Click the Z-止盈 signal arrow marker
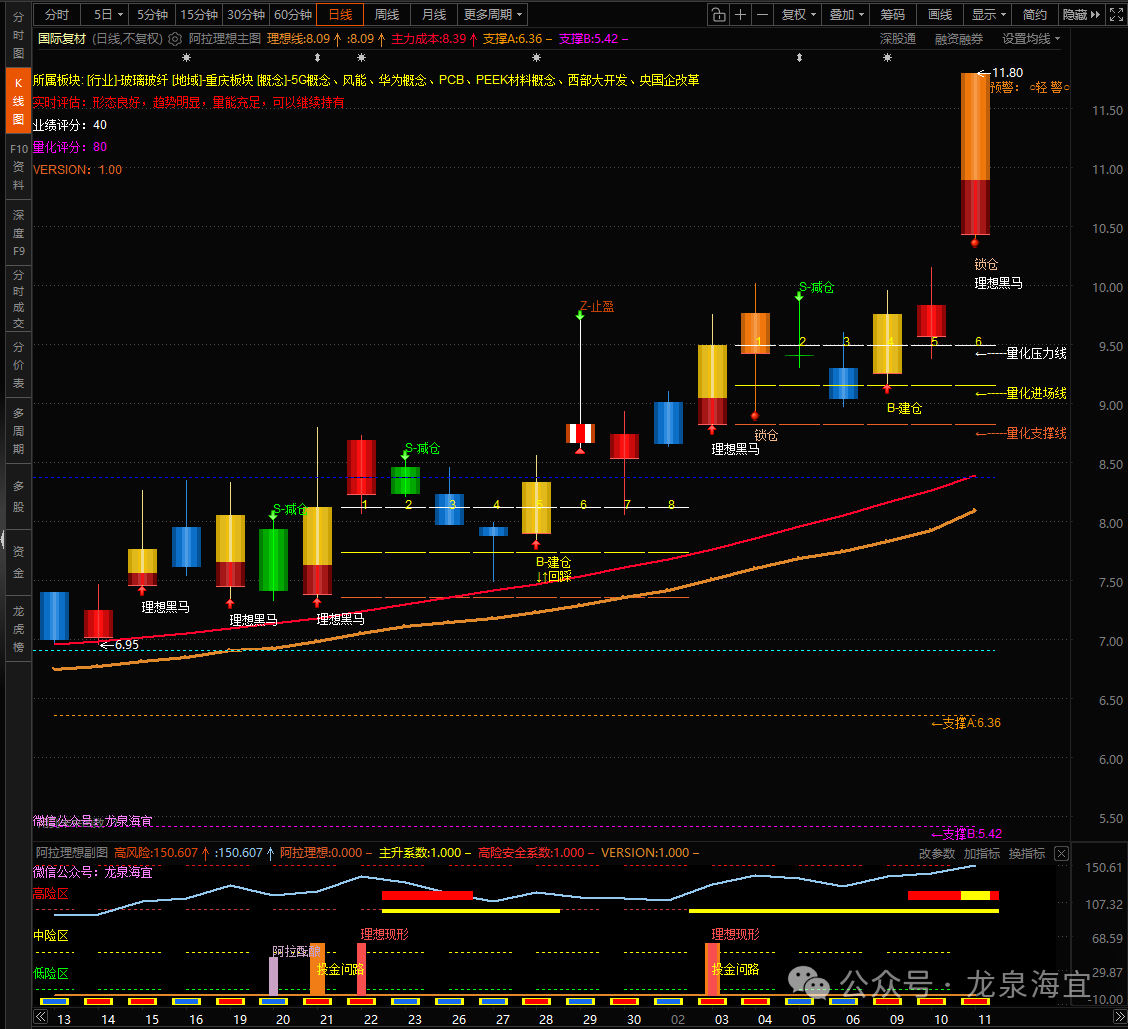Viewport: 1128px width, 1029px height. tap(580, 315)
